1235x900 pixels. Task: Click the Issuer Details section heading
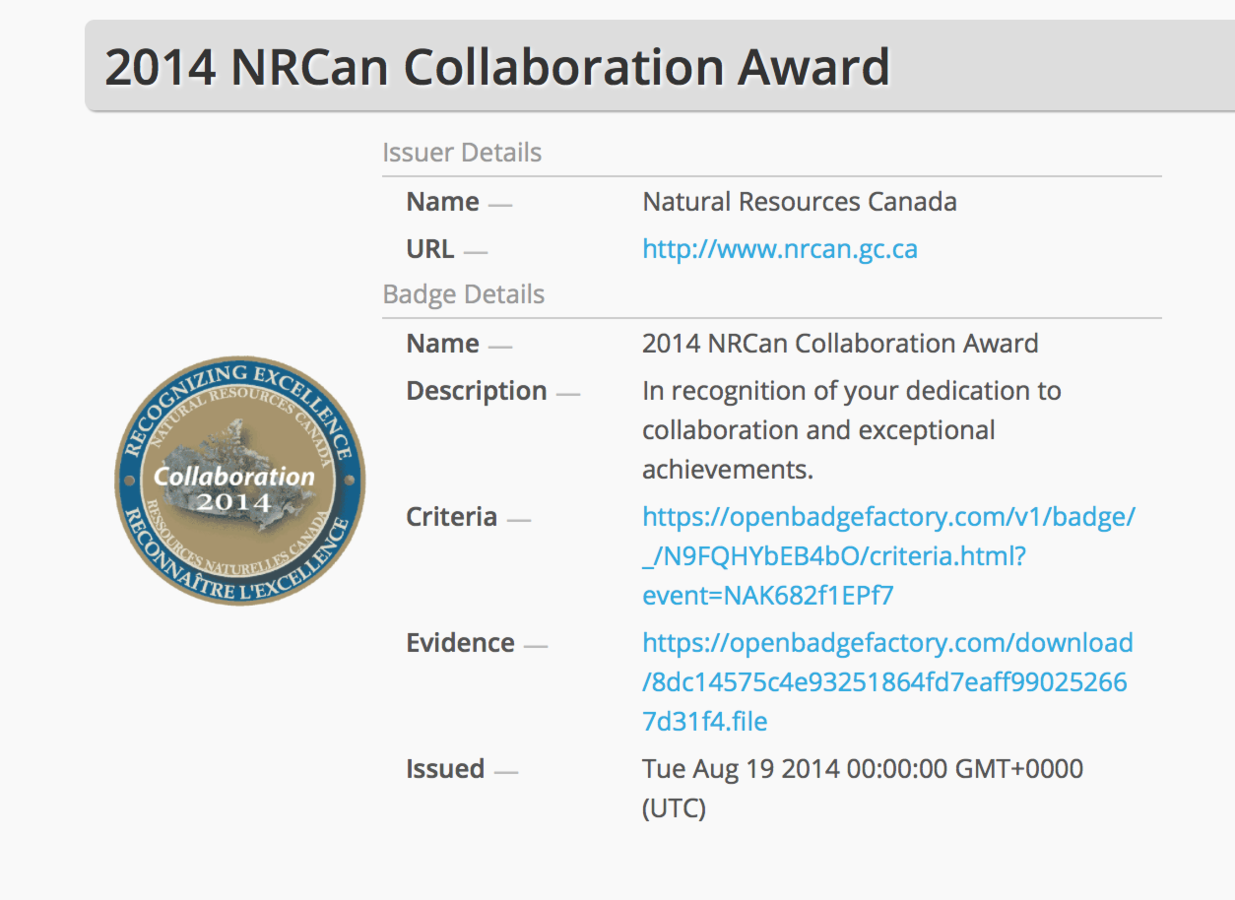click(x=462, y=153)
